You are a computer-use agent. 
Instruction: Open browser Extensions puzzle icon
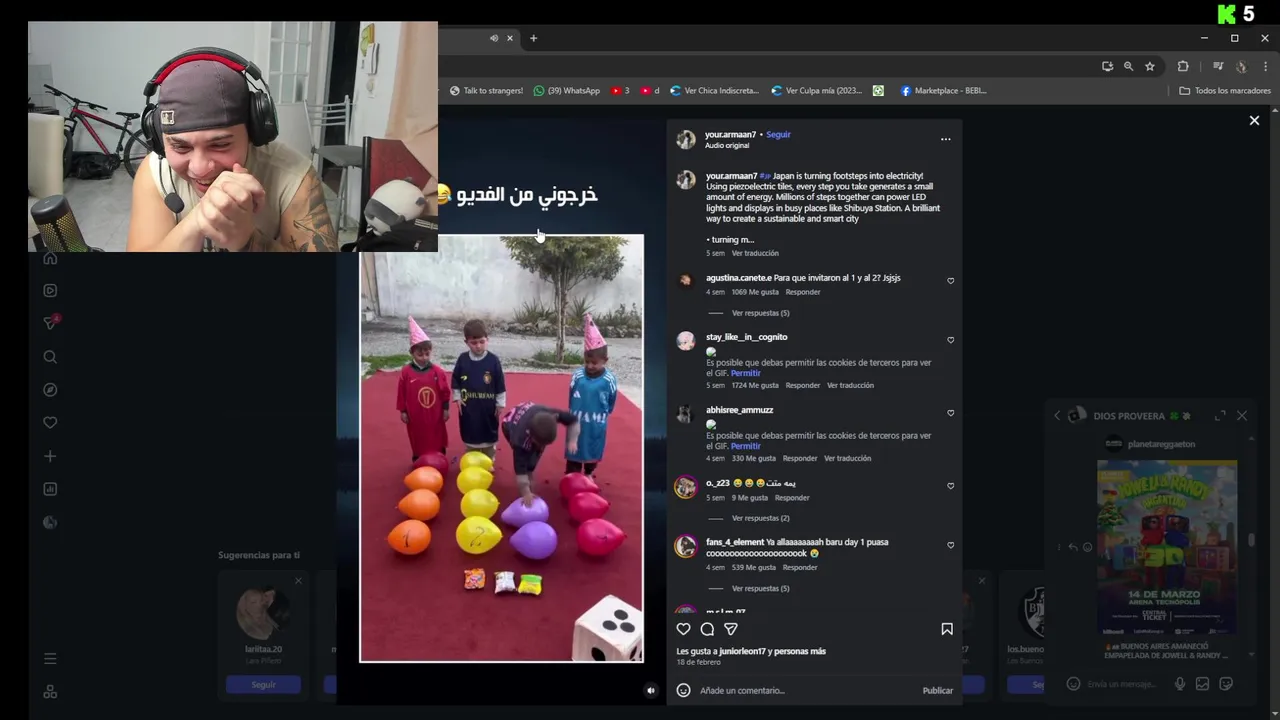[x=1183, y=66]
